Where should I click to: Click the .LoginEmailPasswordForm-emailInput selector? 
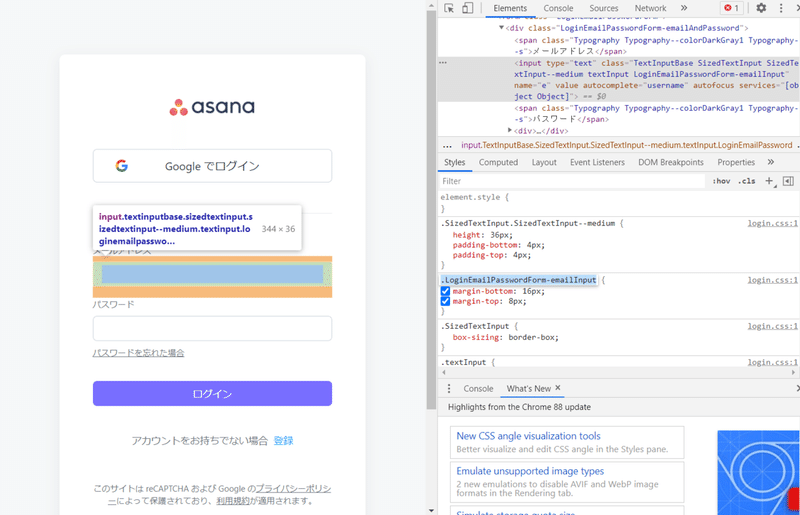(518, 280)
